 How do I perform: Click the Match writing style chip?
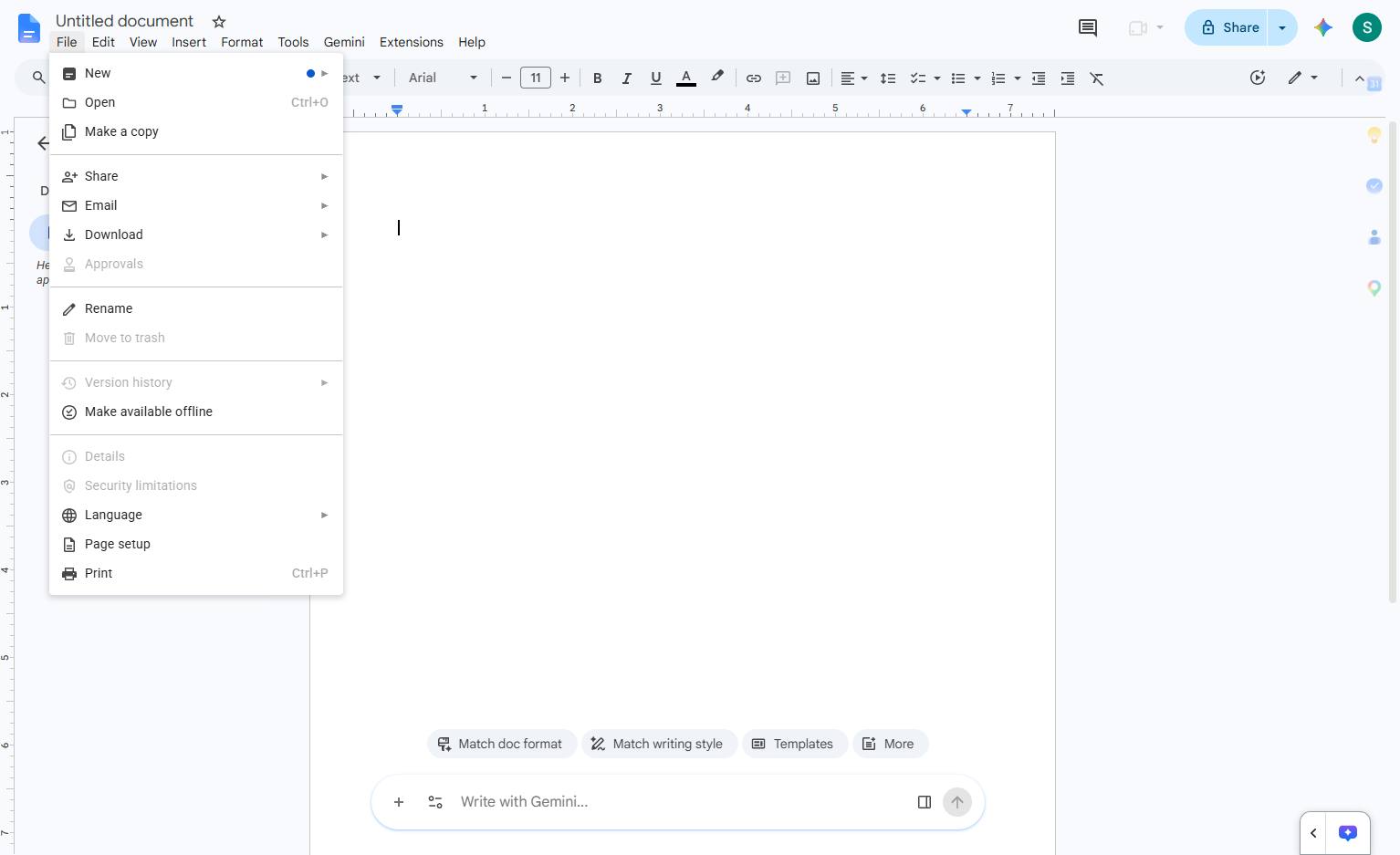point(659,744)
